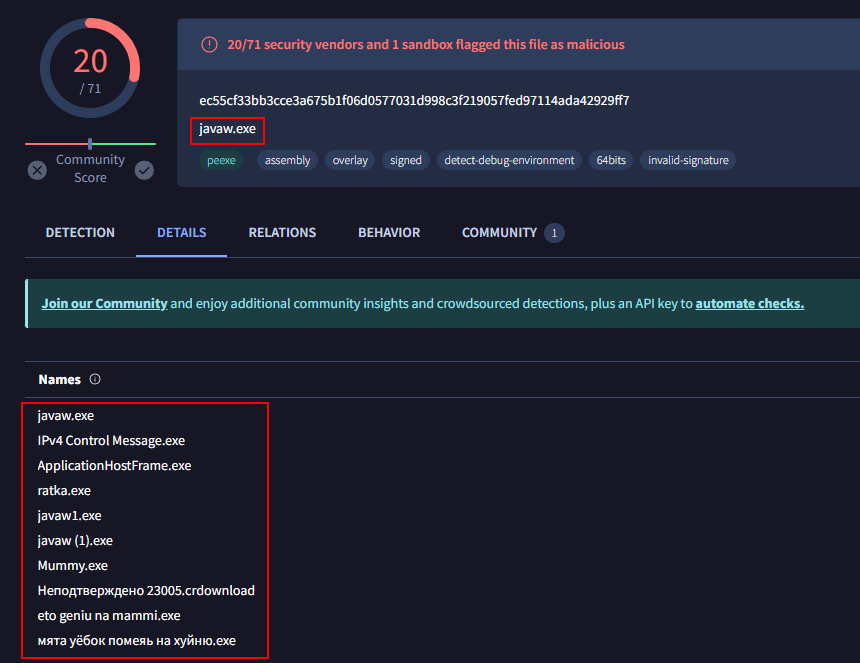Go to the Behavior tab
The image size is (860, 663).
[x=389, y=233]
